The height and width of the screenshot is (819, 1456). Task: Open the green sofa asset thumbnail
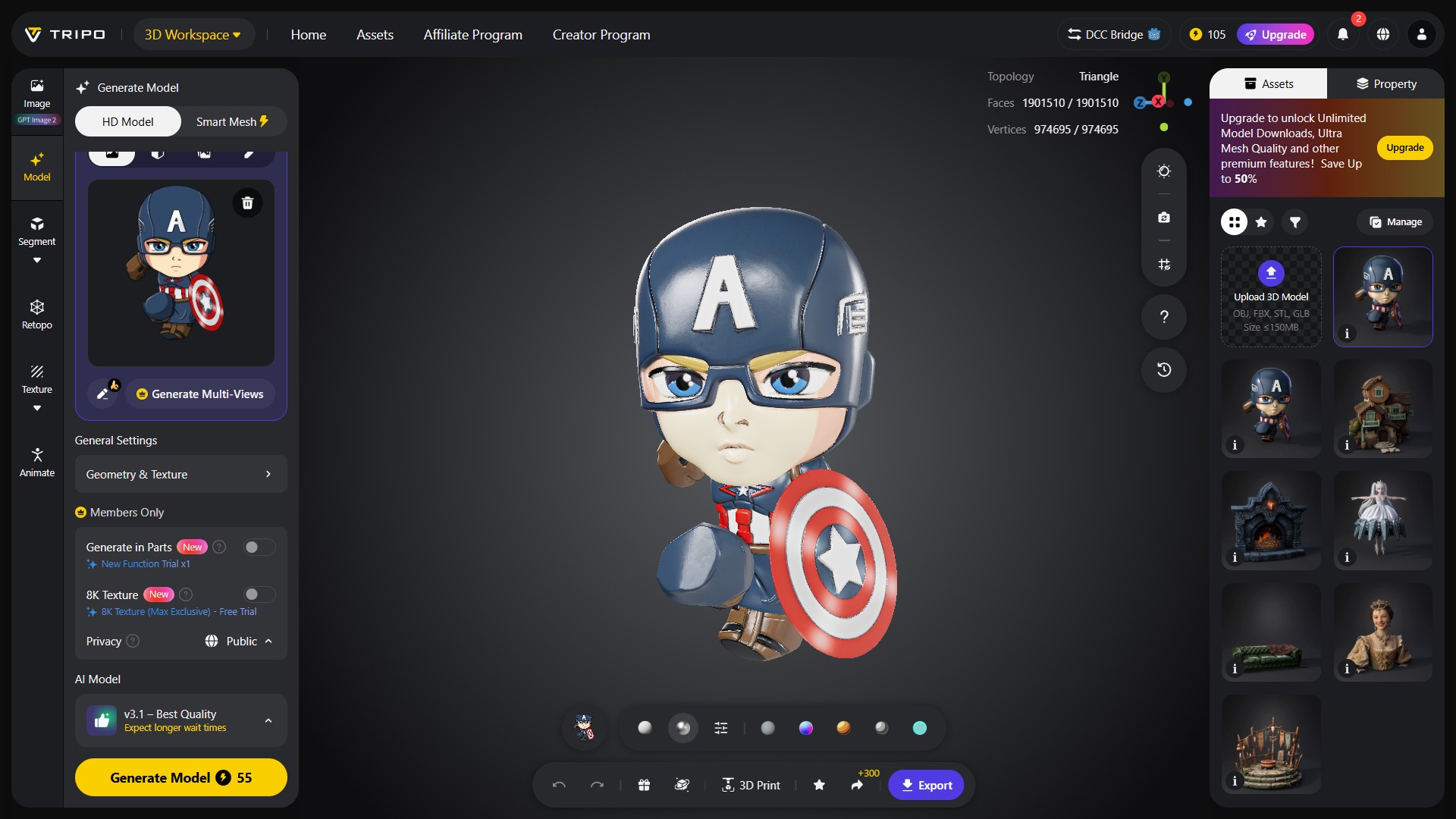click(x=1271, y=632)
